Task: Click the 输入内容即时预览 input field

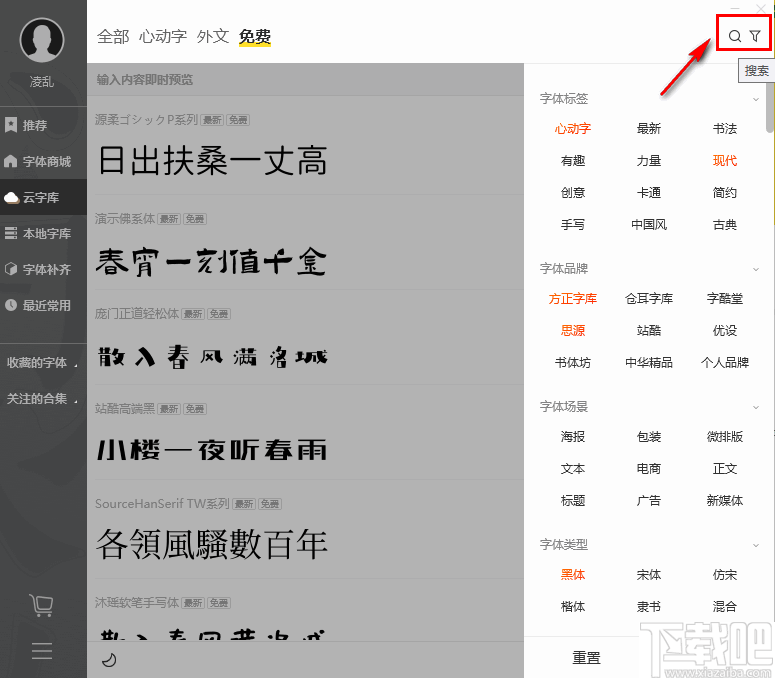Action: 305,80
